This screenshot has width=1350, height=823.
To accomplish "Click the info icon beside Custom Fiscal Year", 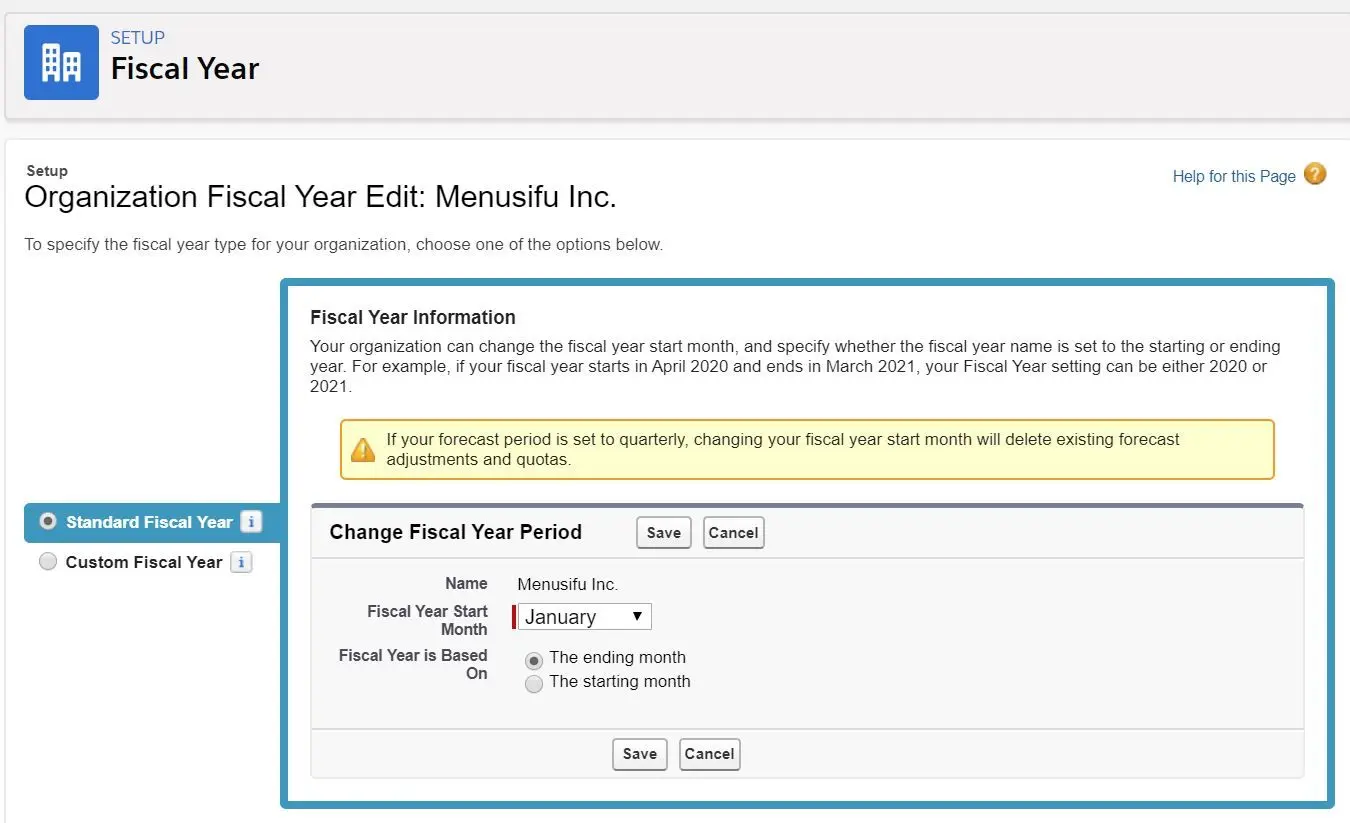I will tap(241, 562).
